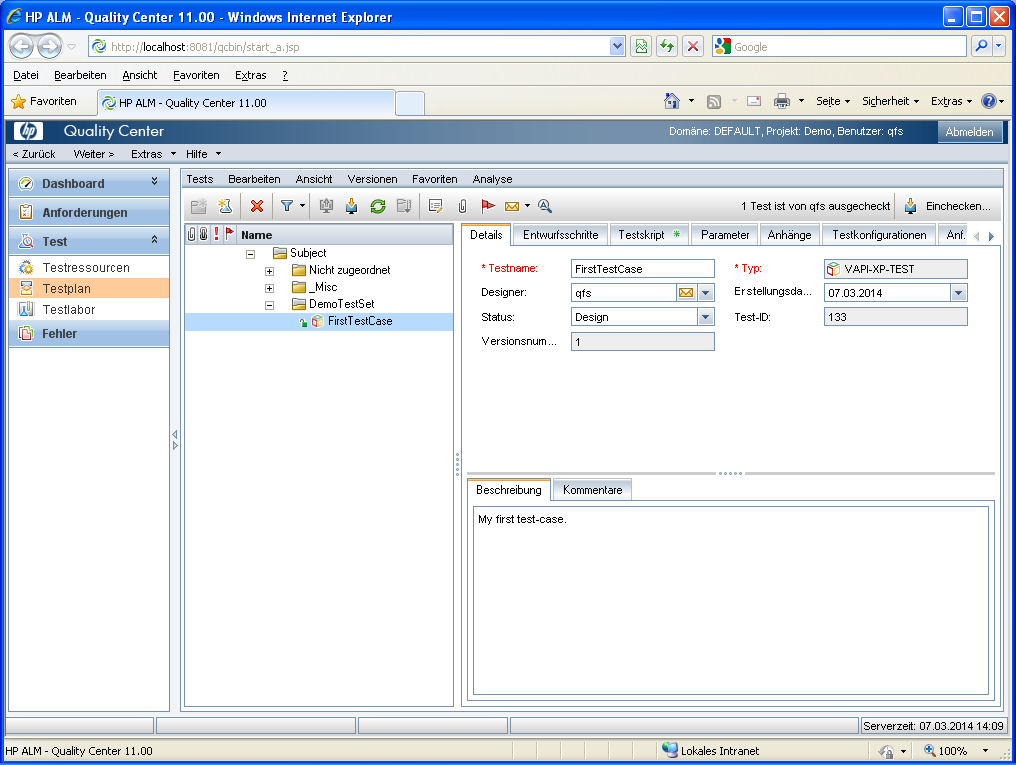Open Bearbeiten menu in Quality Center
This screenshot has width=1016, height=765.
point(254,179)
